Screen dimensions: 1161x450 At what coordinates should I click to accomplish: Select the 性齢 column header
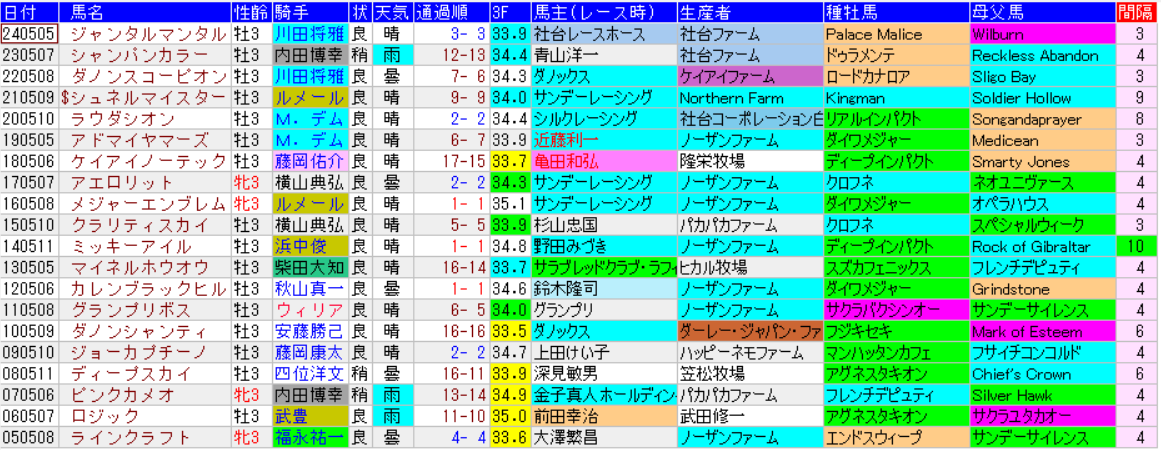click(250, 12)
